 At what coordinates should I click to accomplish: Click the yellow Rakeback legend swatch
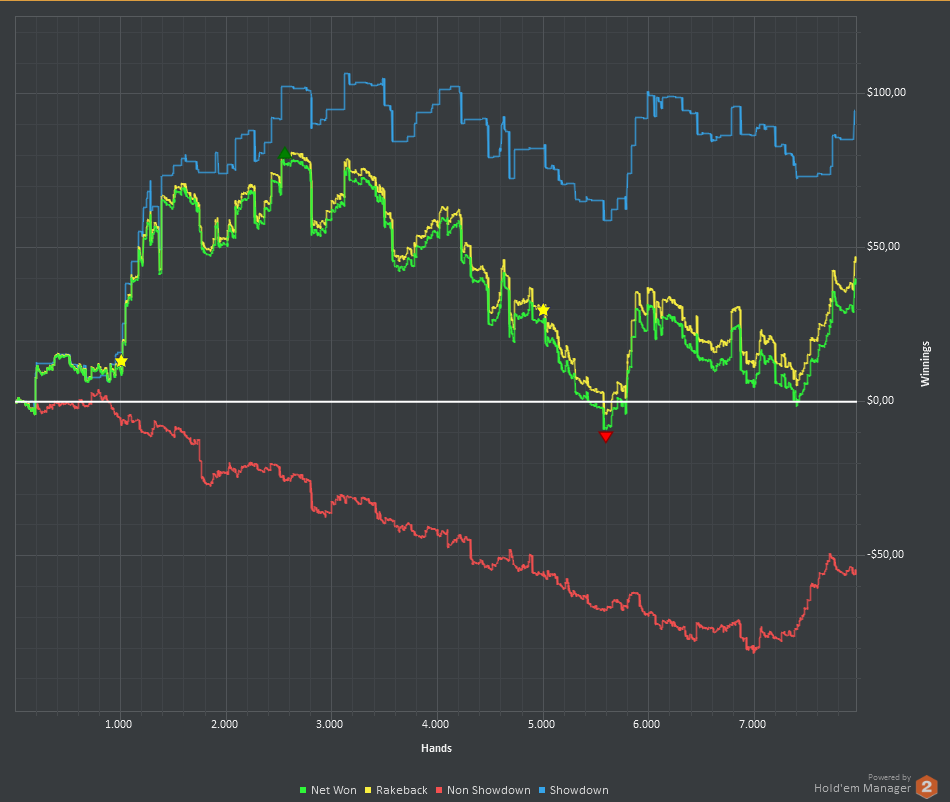coord(369,791)
